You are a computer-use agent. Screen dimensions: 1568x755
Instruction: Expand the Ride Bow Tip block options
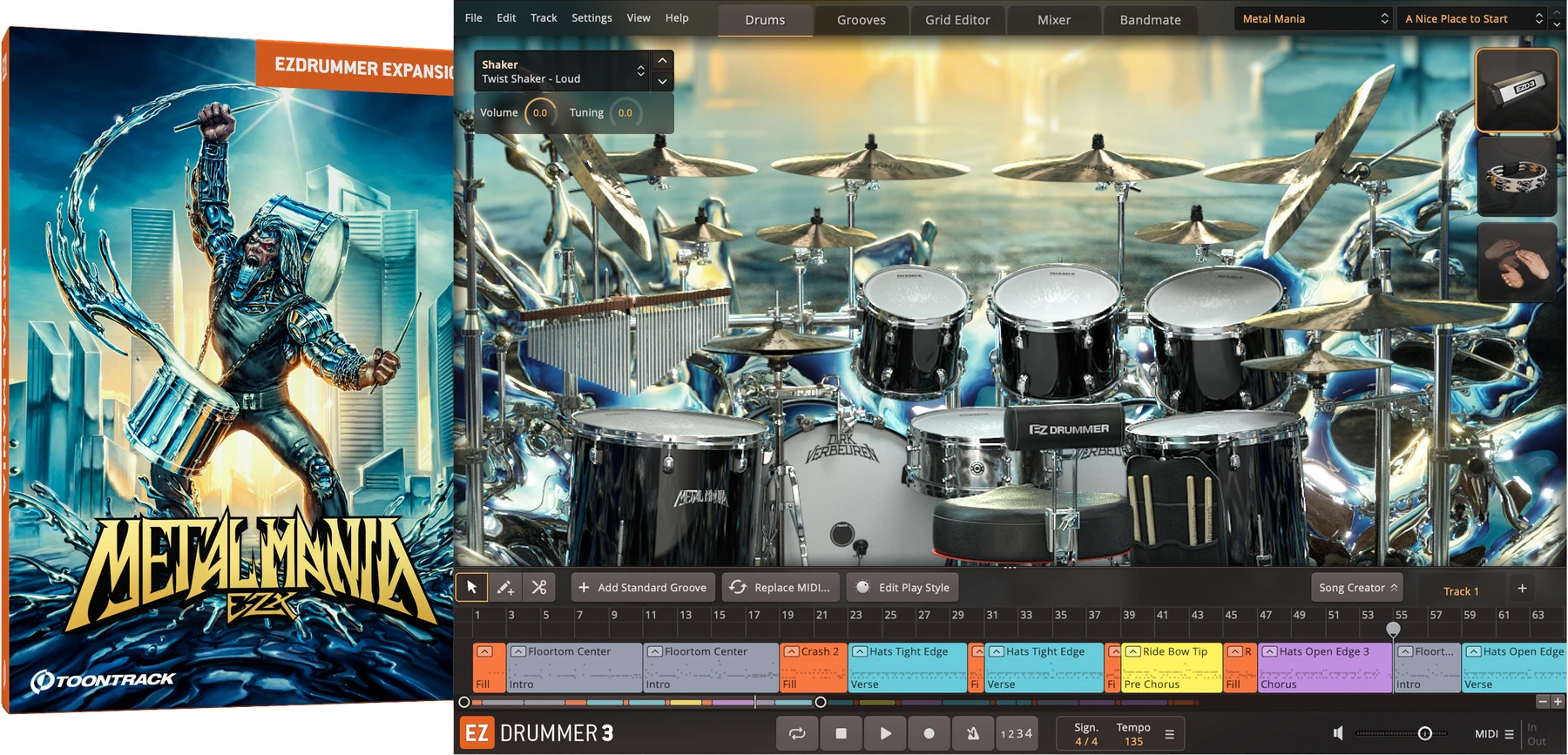[1132, 651]
